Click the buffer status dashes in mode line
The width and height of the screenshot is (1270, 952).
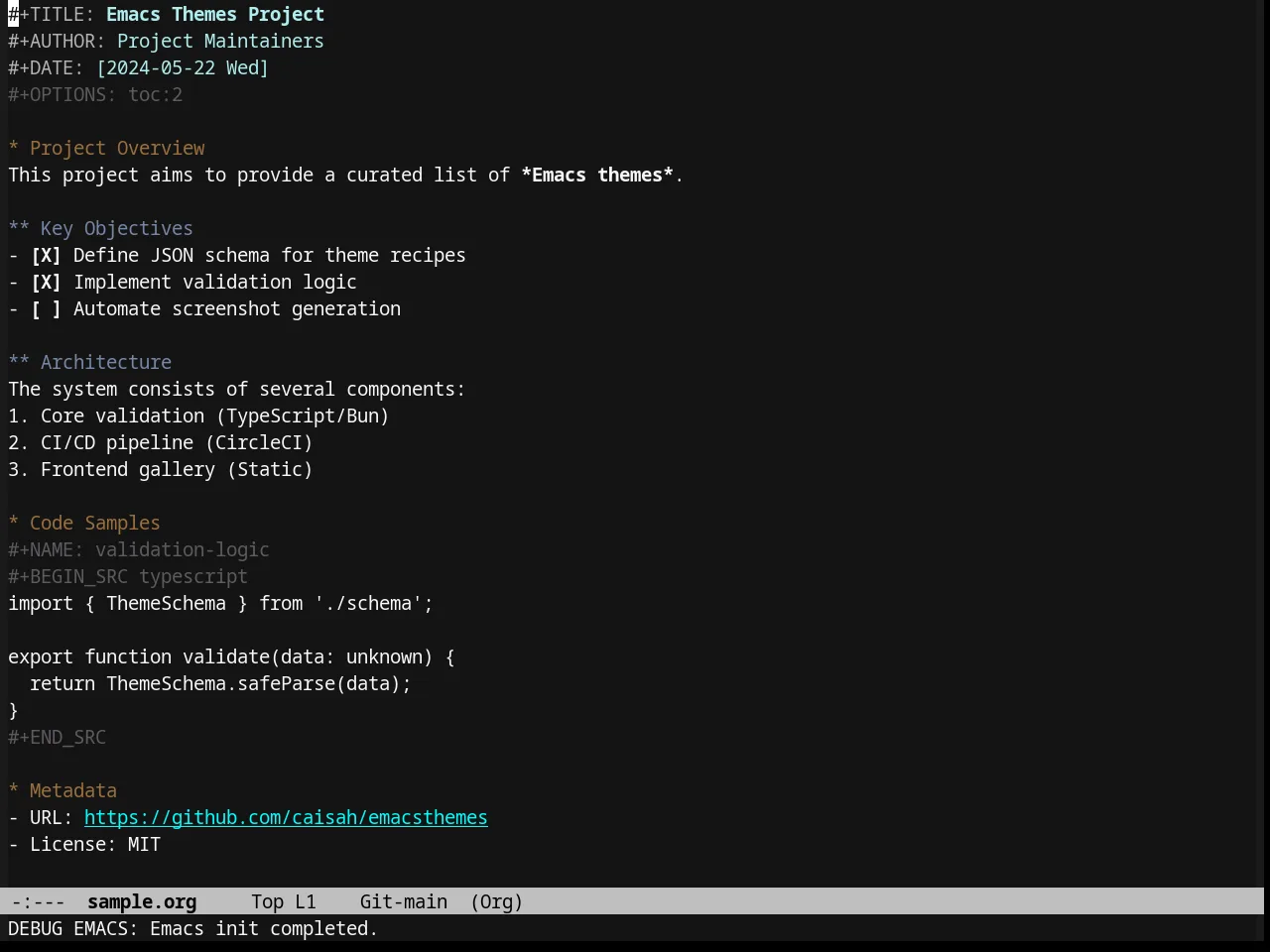pos(39,902)
